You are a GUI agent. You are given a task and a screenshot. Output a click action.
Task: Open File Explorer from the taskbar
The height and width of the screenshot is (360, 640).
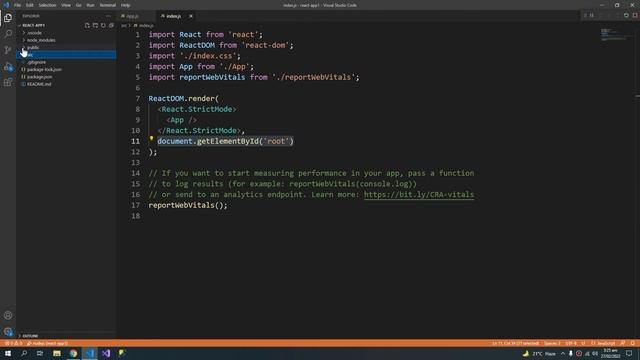pyautogui.click(x=57, y=353)
